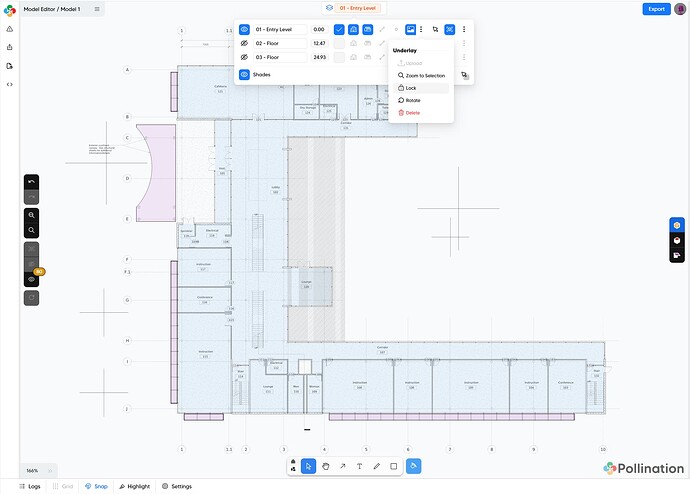Activate the hand pan tool

326,466
